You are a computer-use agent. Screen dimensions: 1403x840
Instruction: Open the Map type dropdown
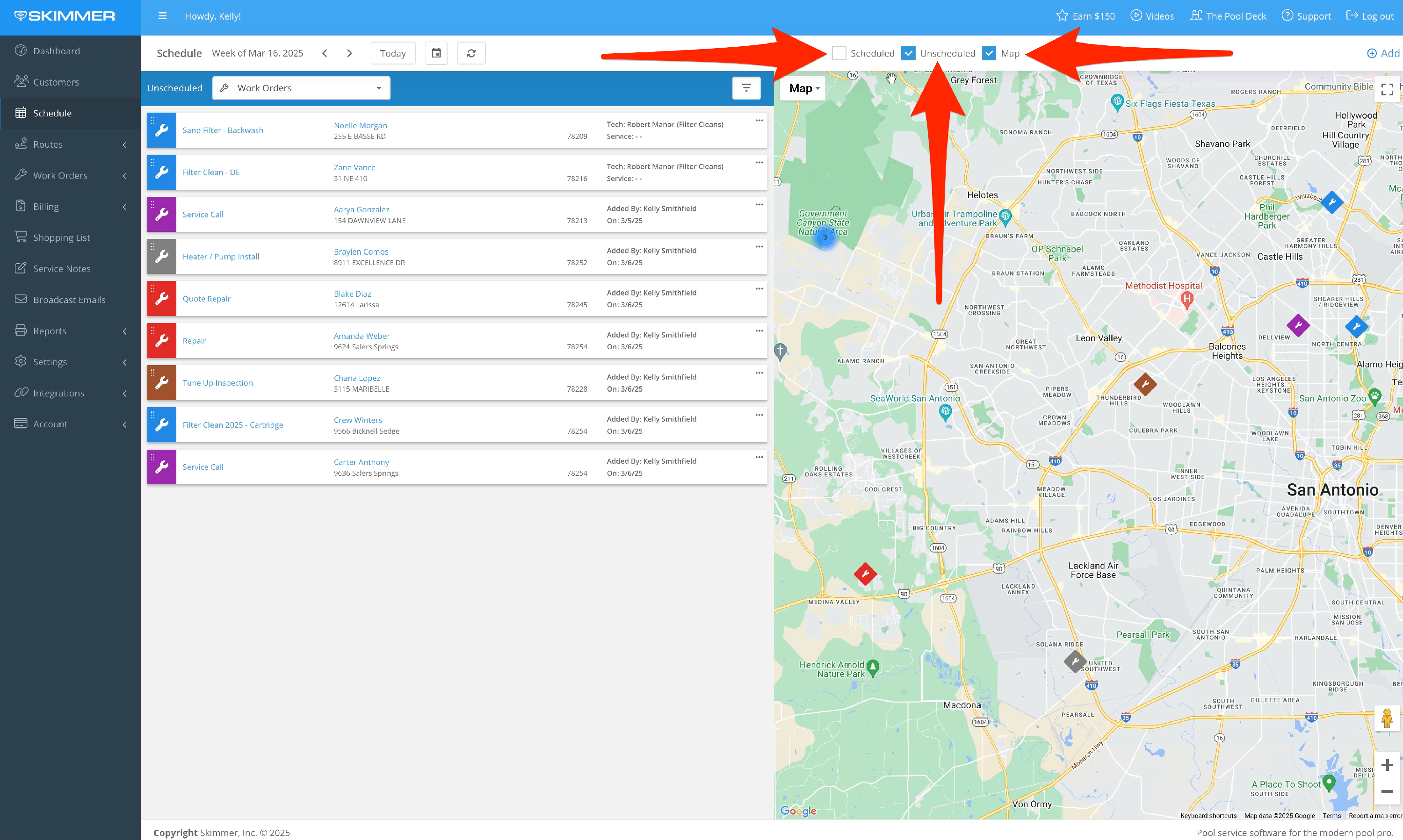tap(803, 88)
